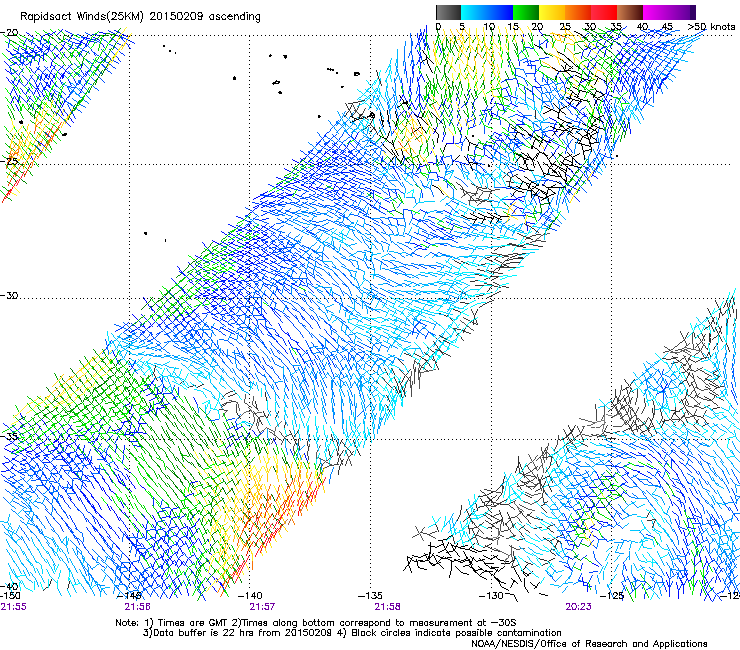
Task: Click the gray 0–5 knots legend swatch
Action: 448,12
